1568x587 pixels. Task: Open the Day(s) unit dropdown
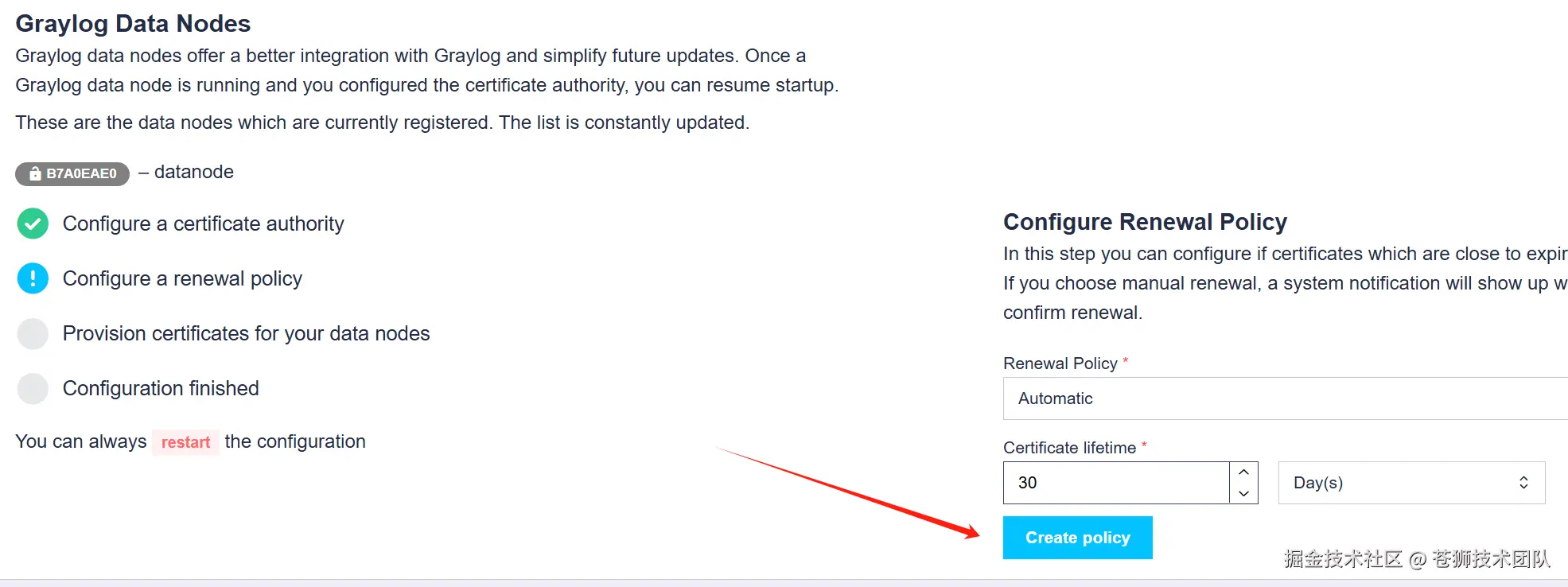point(1410,483)
